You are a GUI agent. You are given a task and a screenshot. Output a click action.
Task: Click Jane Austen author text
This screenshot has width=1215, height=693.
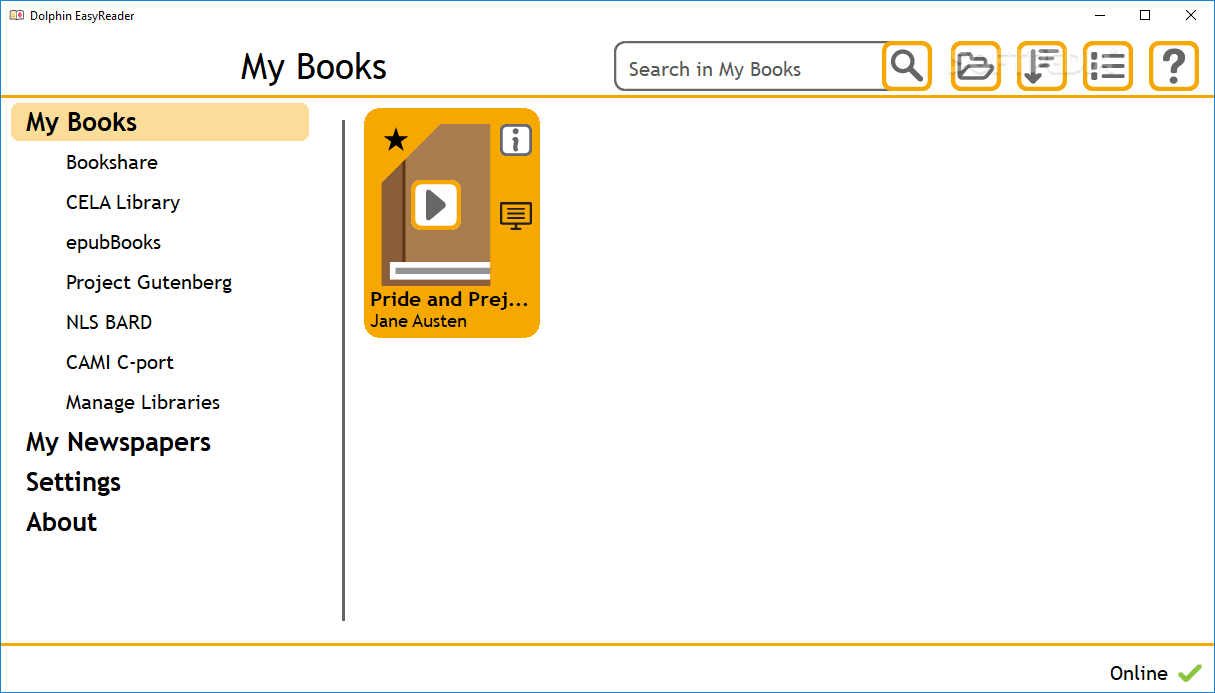[418, 321]
